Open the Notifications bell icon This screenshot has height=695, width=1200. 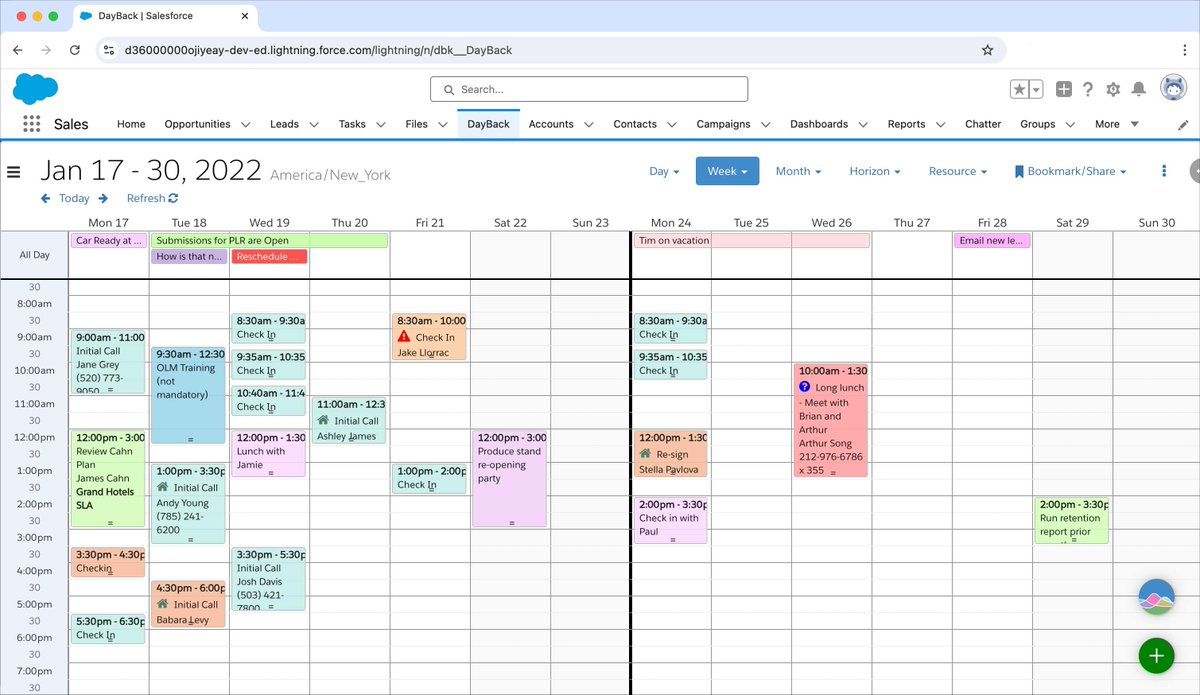[x=1138, y=89]
